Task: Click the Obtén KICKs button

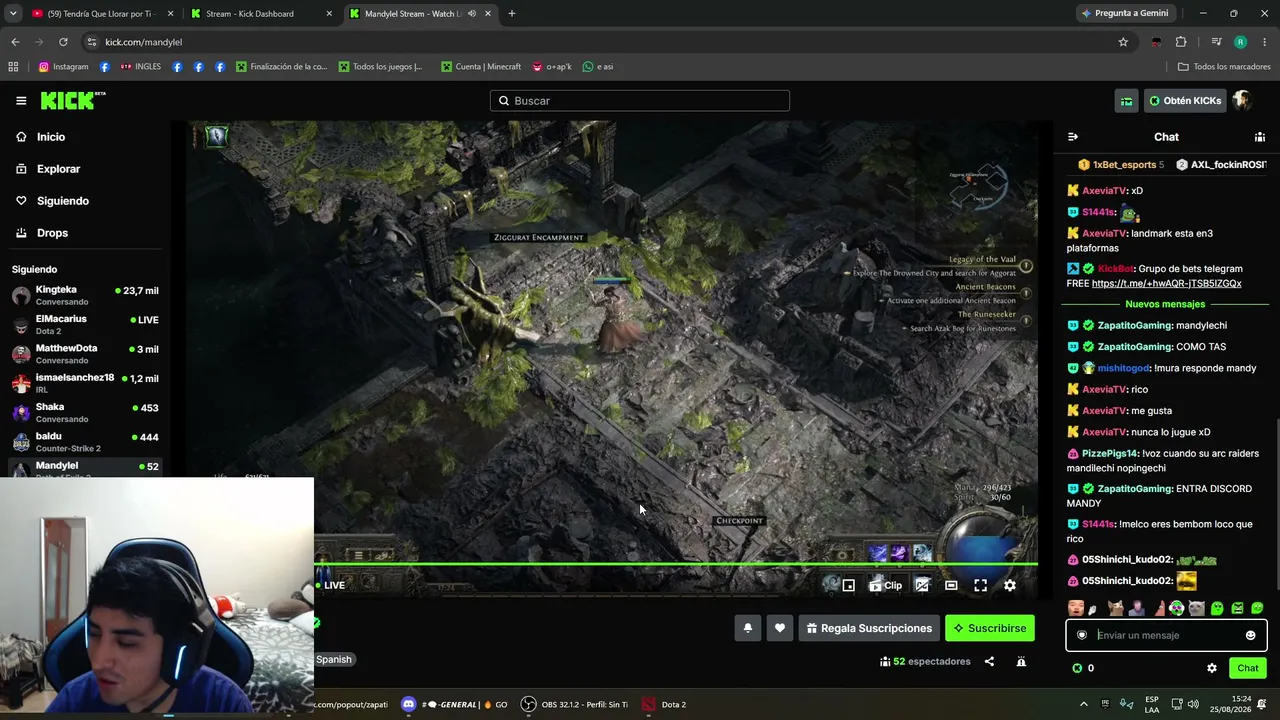Action: click(1185, 101)
